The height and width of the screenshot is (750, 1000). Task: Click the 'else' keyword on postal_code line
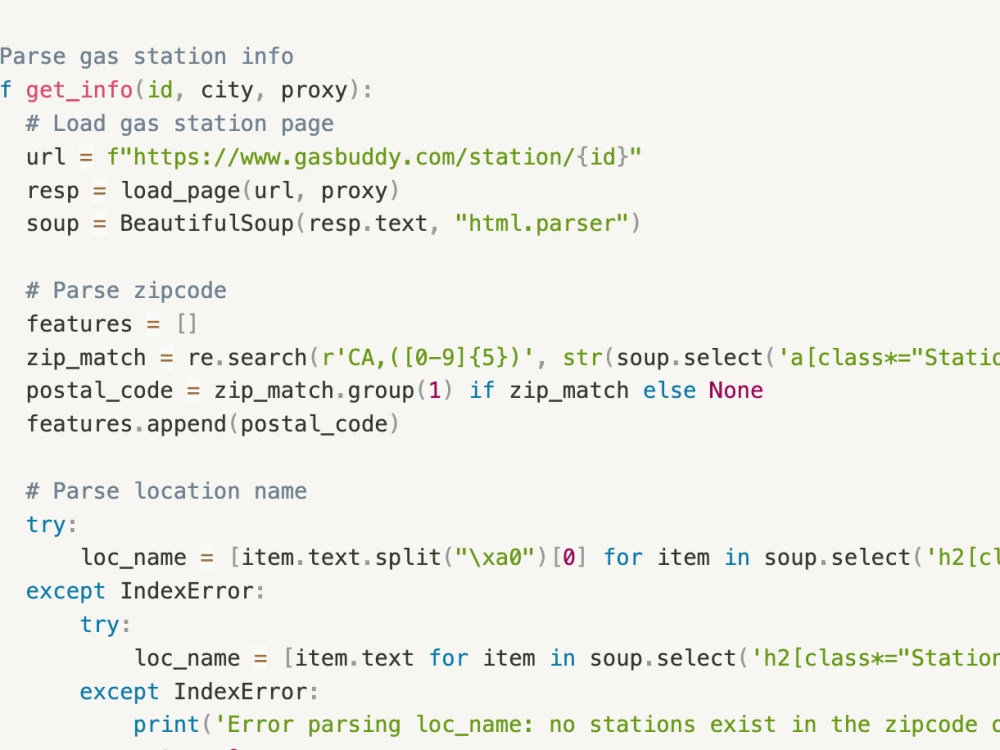(669, 390)
